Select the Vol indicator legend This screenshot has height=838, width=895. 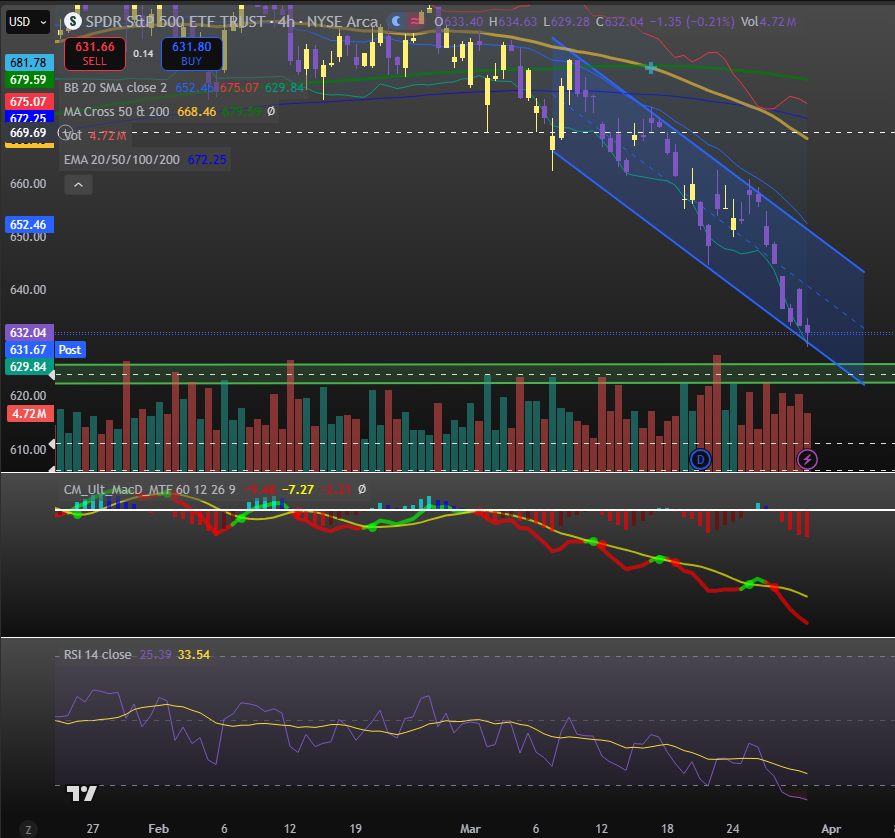click(x=73, y=136)
